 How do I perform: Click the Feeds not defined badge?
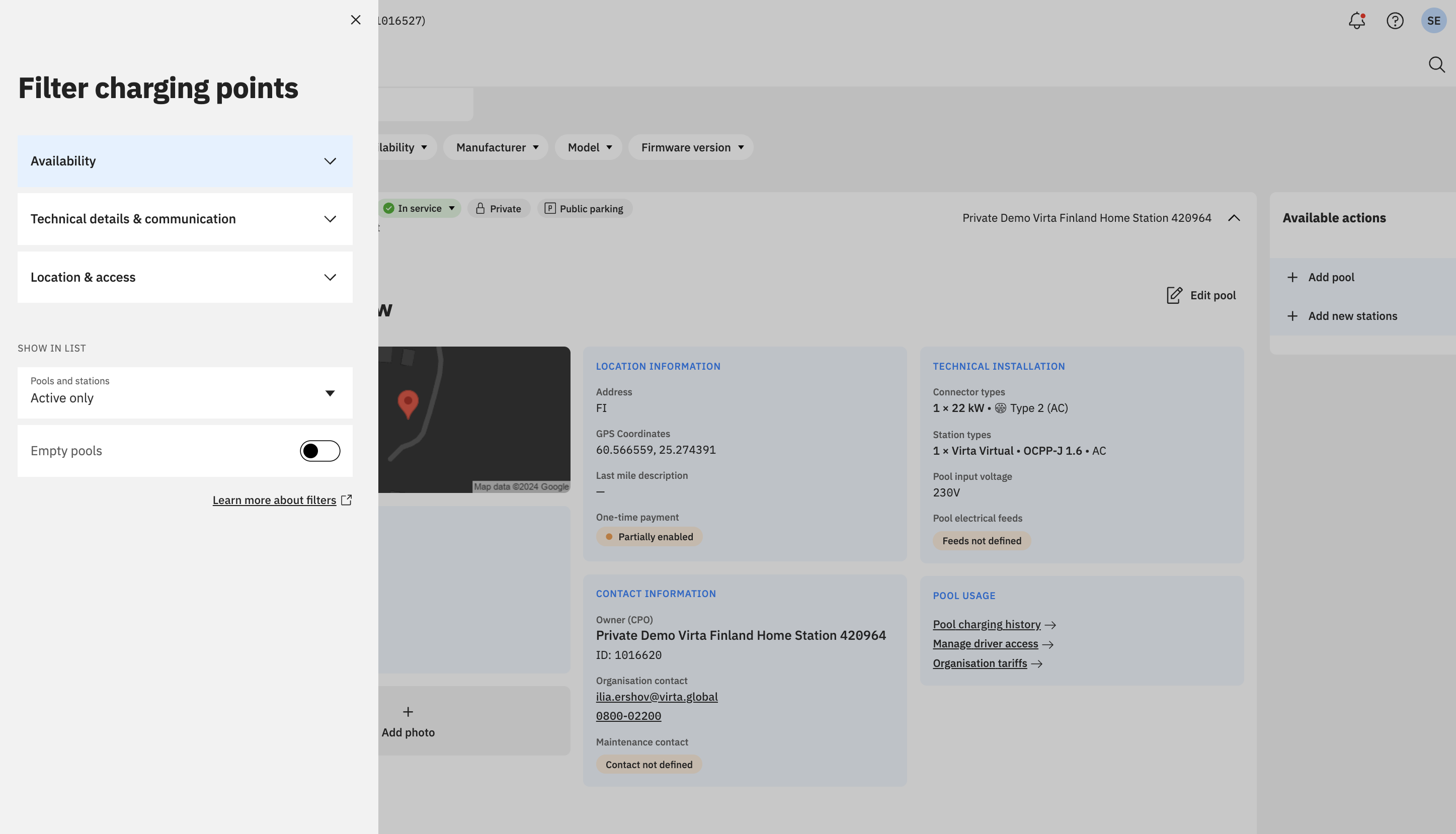point(981,541)
